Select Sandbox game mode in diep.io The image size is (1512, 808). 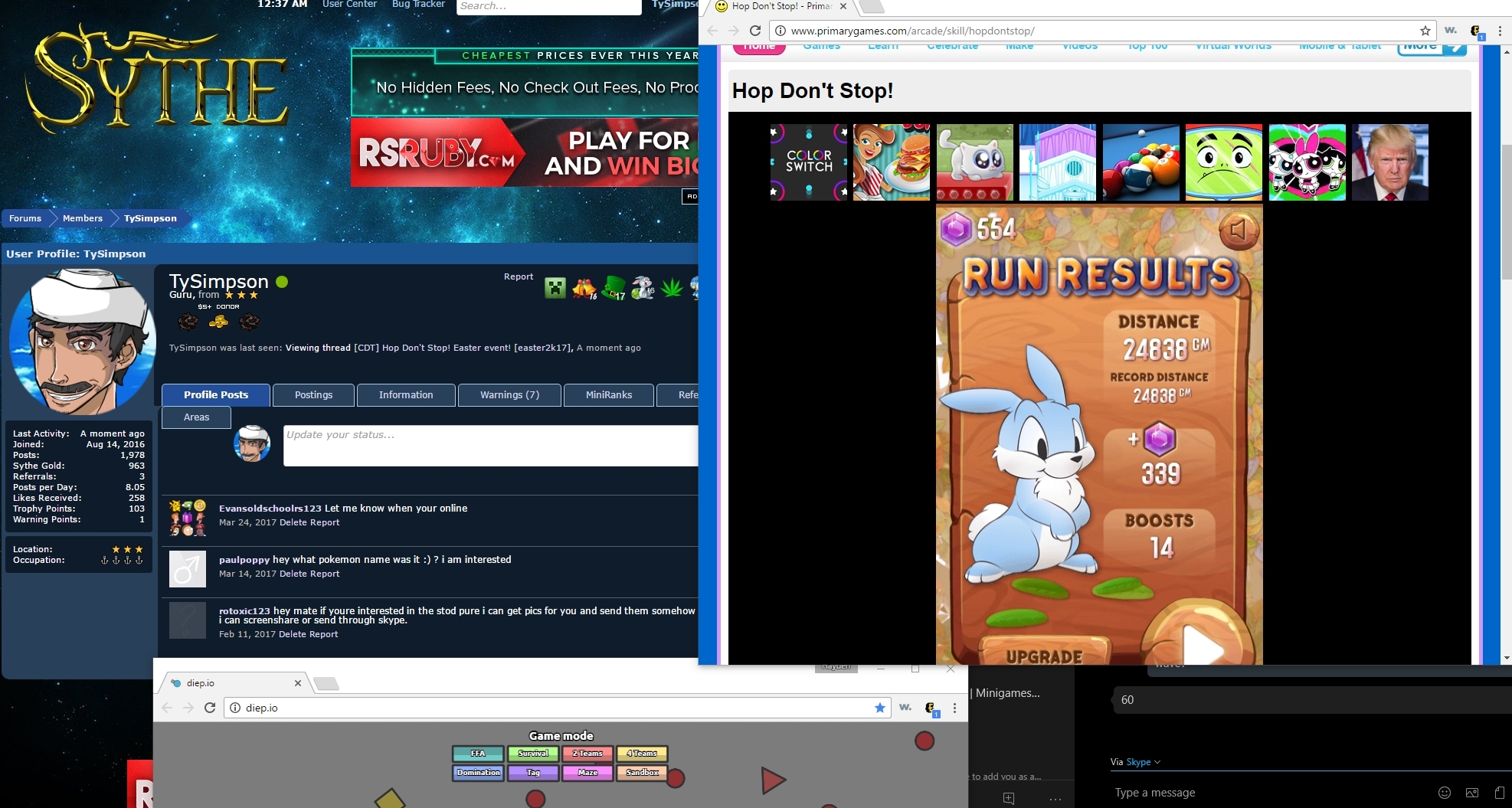(x=642, y=773)
